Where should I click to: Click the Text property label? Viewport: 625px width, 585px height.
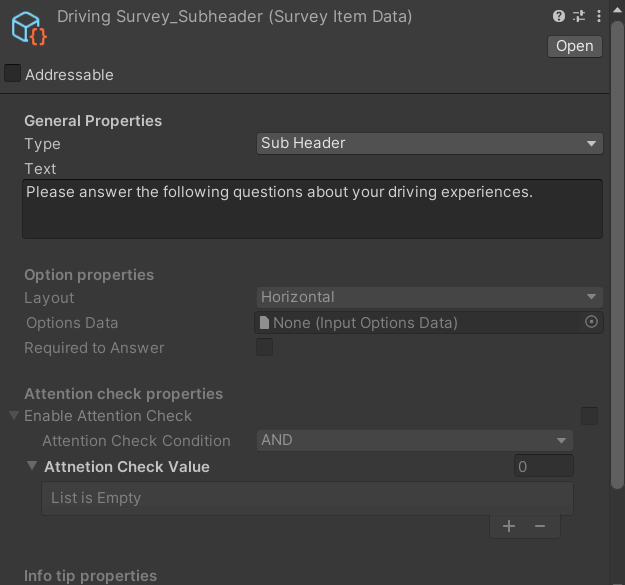pyautogui.click(x=40, y=169)
